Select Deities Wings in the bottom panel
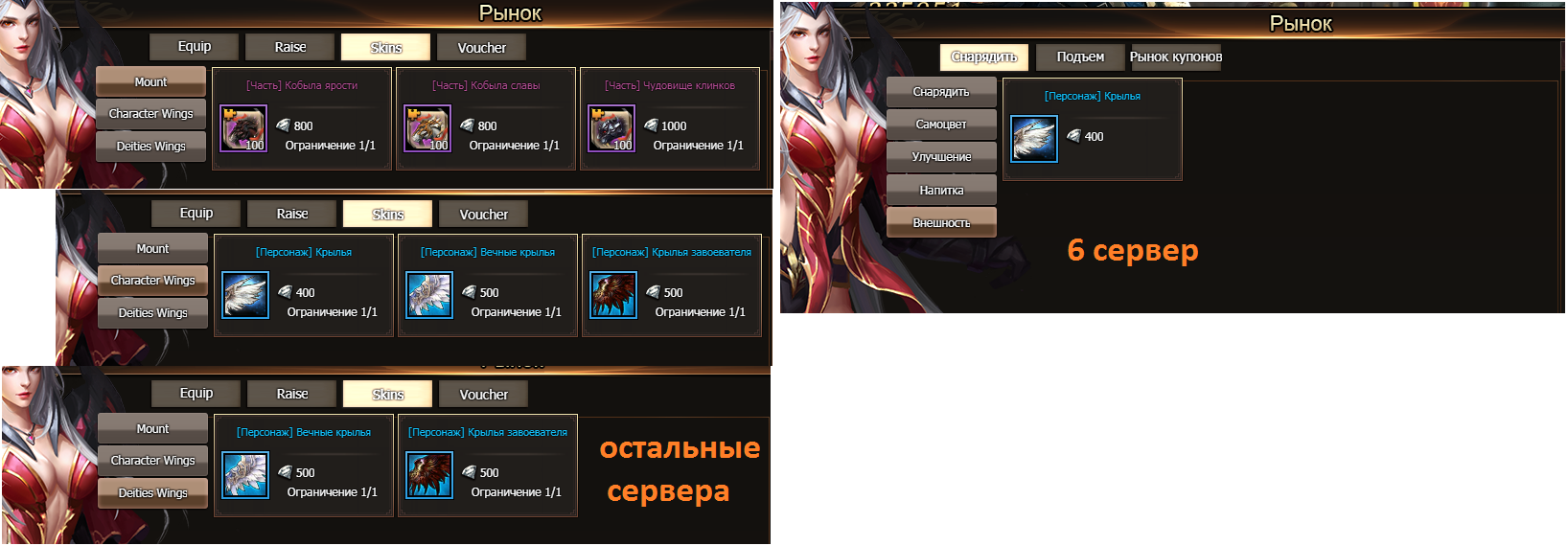The height and width of the screenshot is (546, 1568). tap(152, 493)
